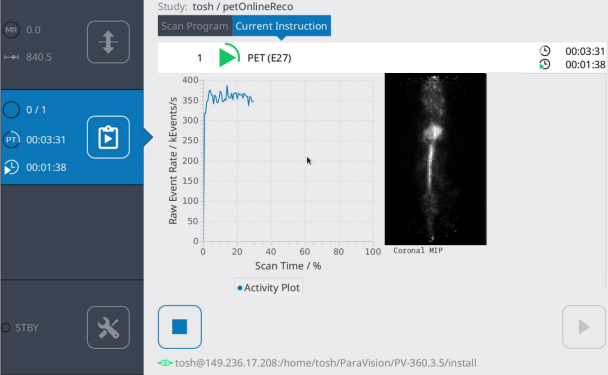Click the STBY status indicator circle
This screenshot has width=608, height=375.
(x=6, y=327)
